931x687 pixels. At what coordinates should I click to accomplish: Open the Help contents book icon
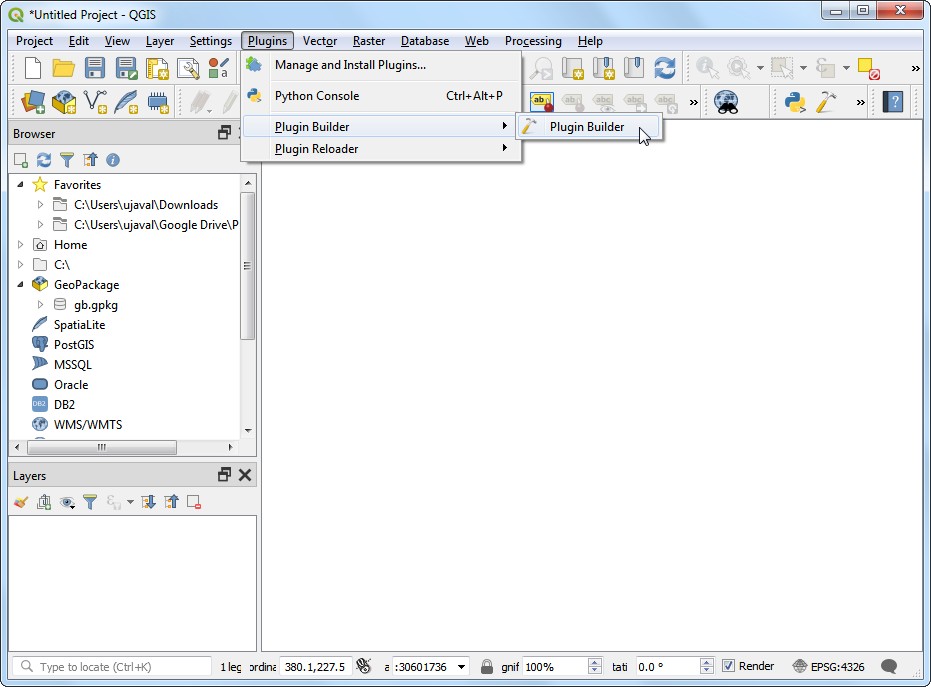(893, 102)
